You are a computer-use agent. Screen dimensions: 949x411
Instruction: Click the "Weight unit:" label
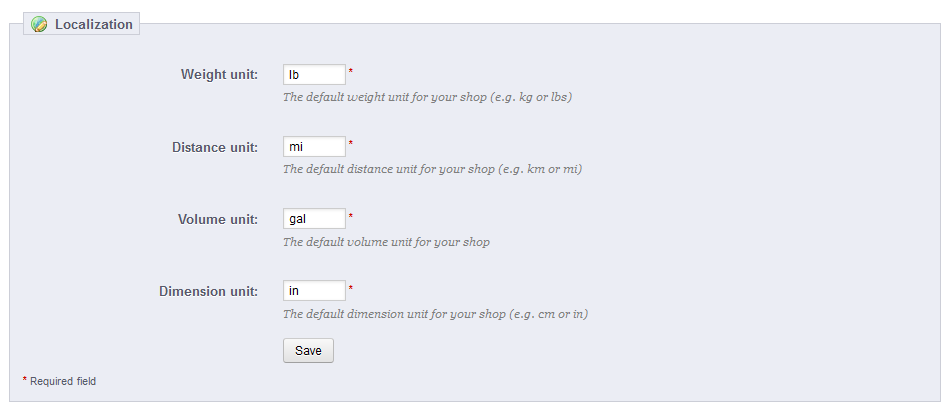(219, 75)
